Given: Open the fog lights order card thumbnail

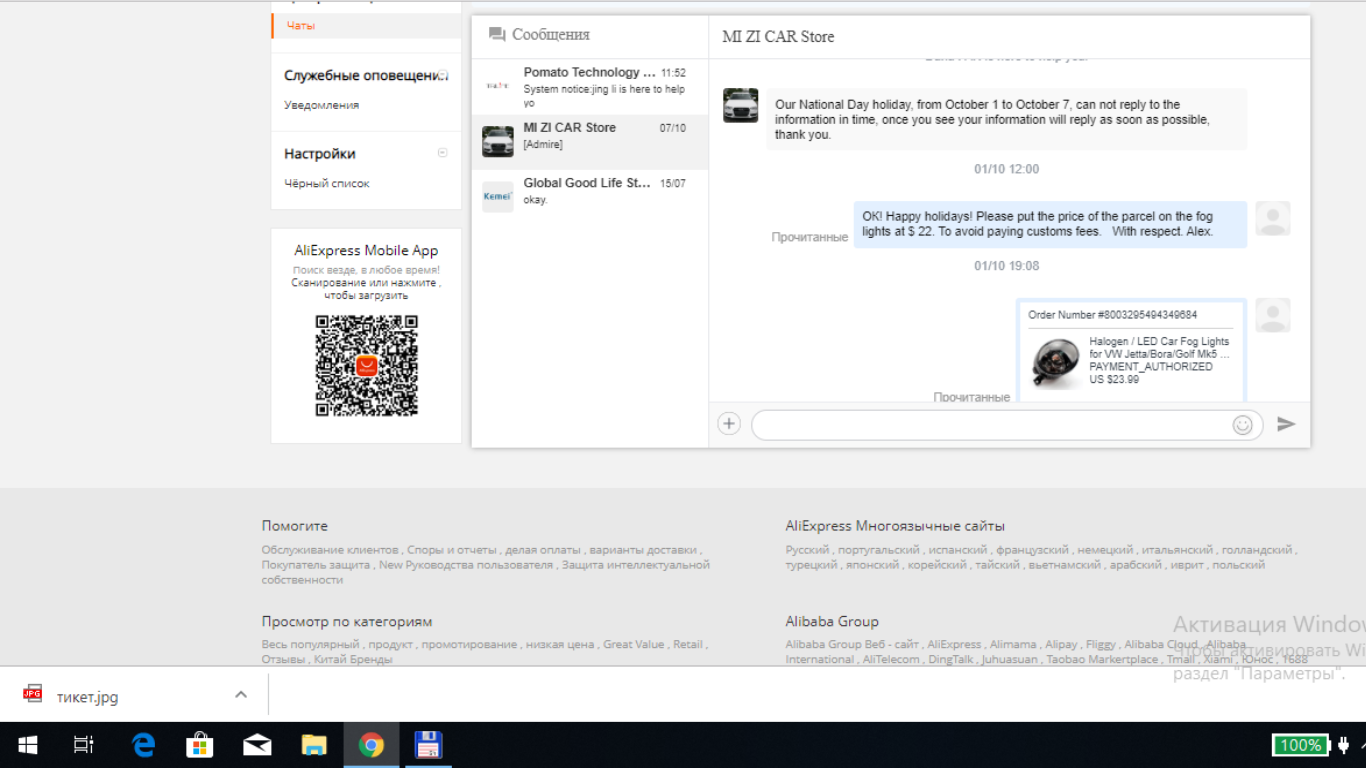Looking at the screenshot, I should tap(1054, 363).
